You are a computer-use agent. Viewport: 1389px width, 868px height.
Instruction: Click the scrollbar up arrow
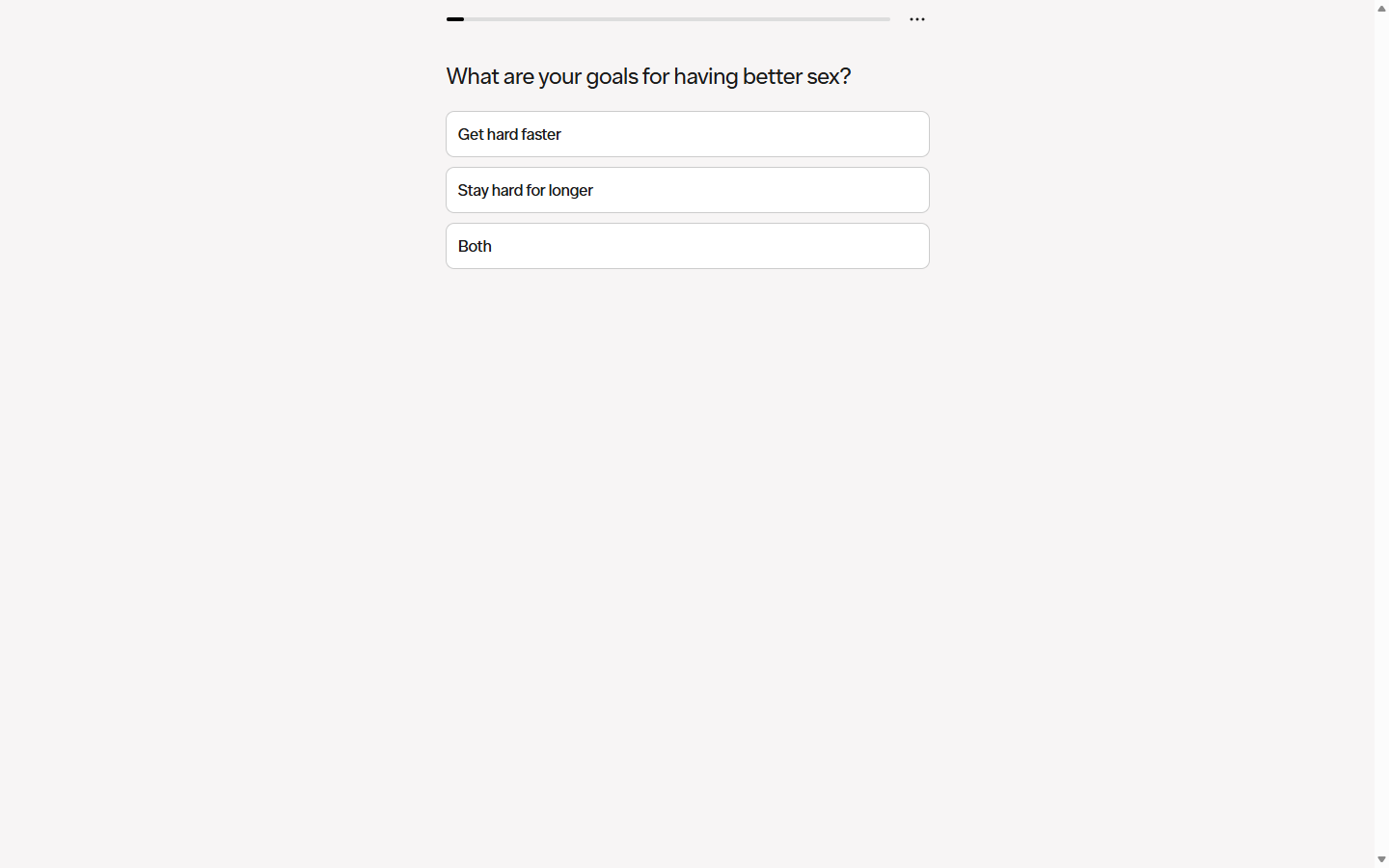point(1380,8)
